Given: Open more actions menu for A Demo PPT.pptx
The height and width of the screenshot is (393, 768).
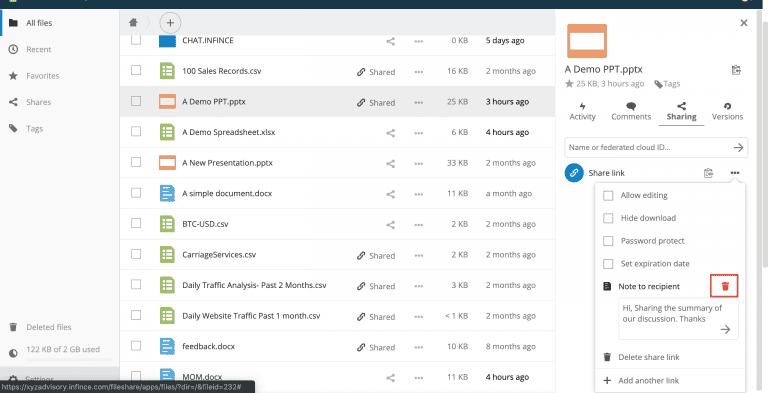Looking at the screenshot, I should pyautogui.click(x=418, y=102).
